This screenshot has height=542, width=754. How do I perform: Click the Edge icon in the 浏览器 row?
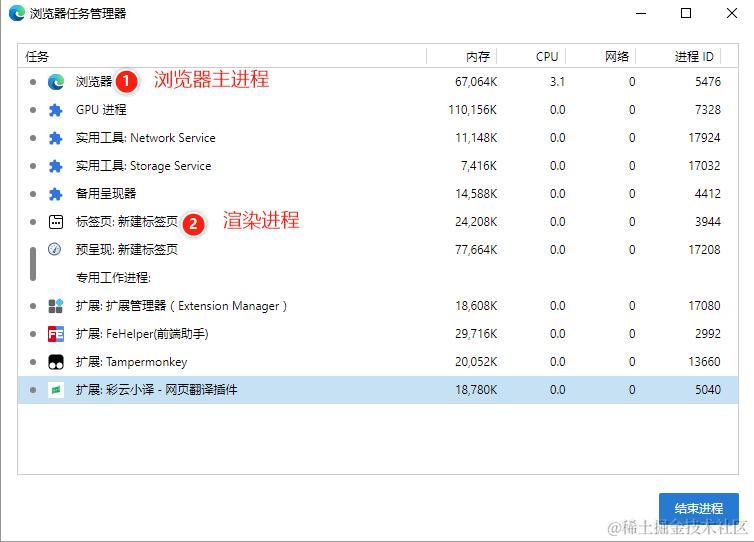click(x=56, y=82)
